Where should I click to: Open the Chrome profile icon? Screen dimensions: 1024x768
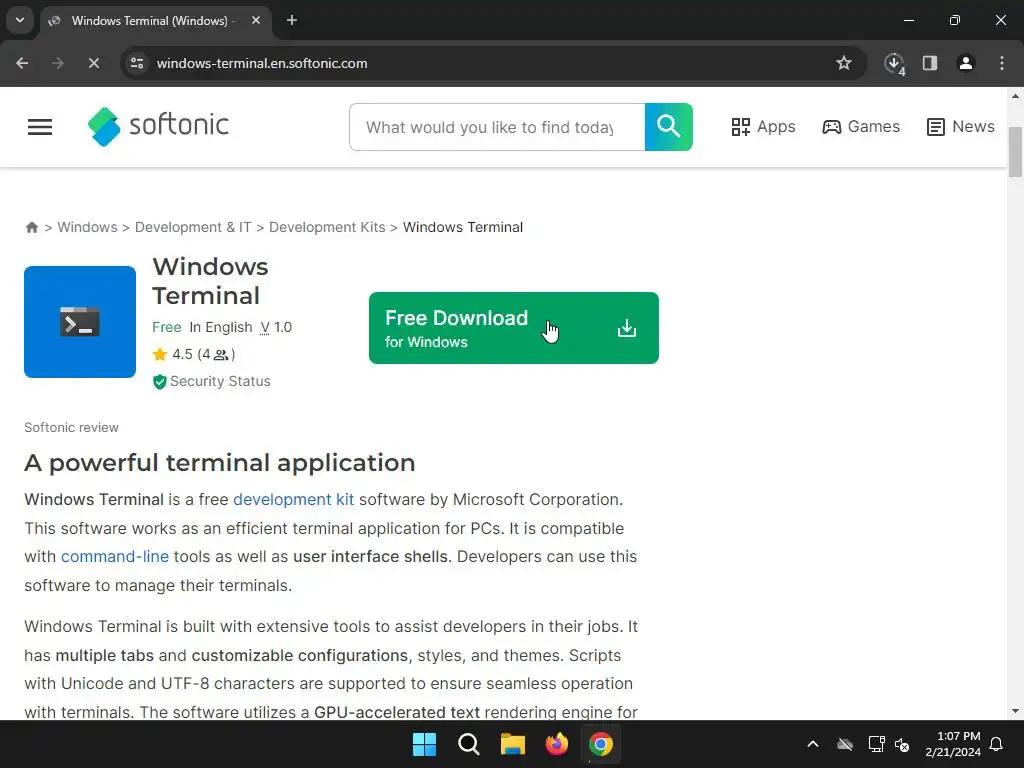click(966, 63)
